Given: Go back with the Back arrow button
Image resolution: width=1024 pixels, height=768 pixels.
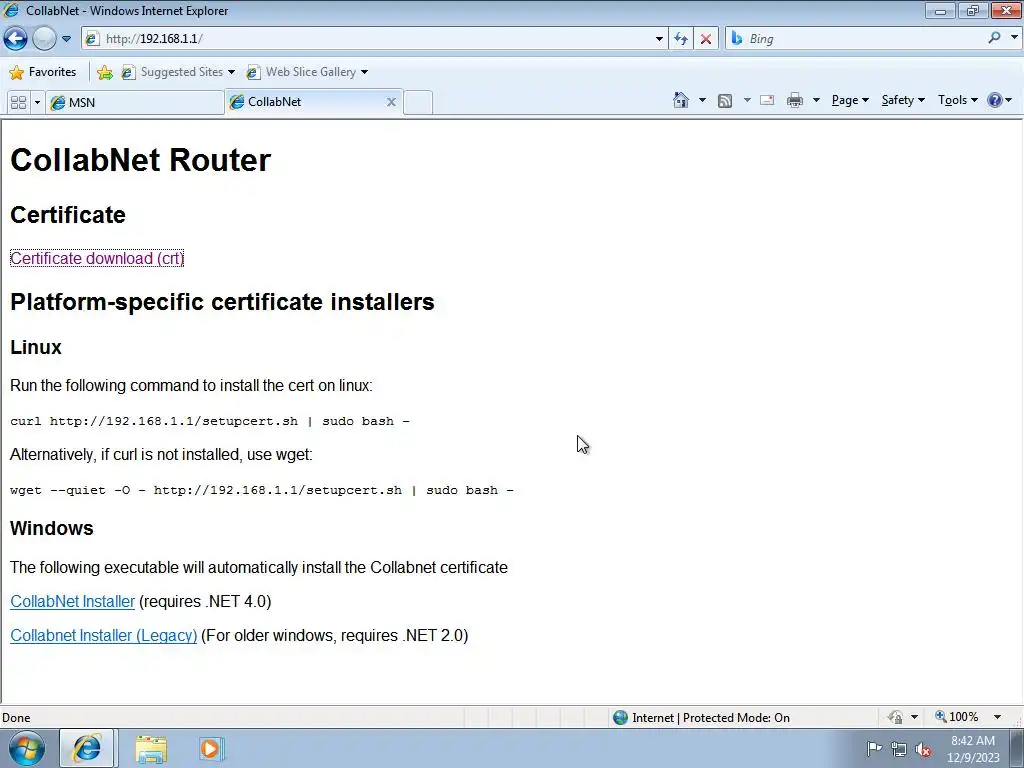Looking at the screenshot, I should click(16, 39).
